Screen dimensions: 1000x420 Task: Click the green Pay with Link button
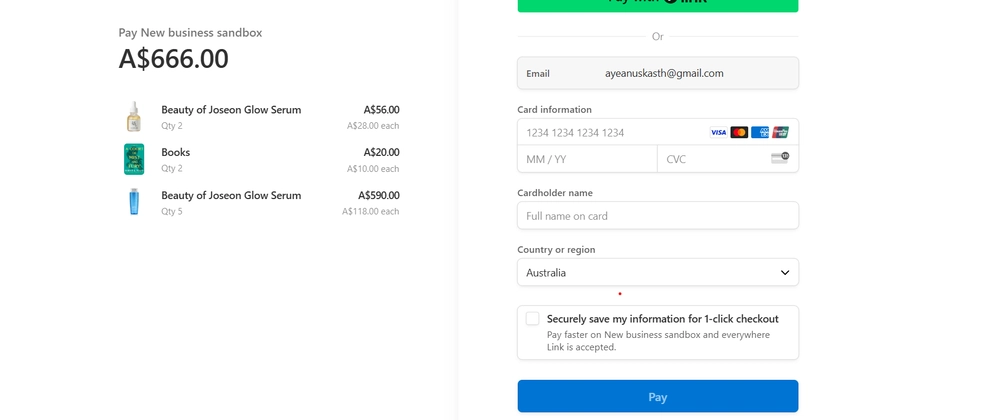coord(658,4)
